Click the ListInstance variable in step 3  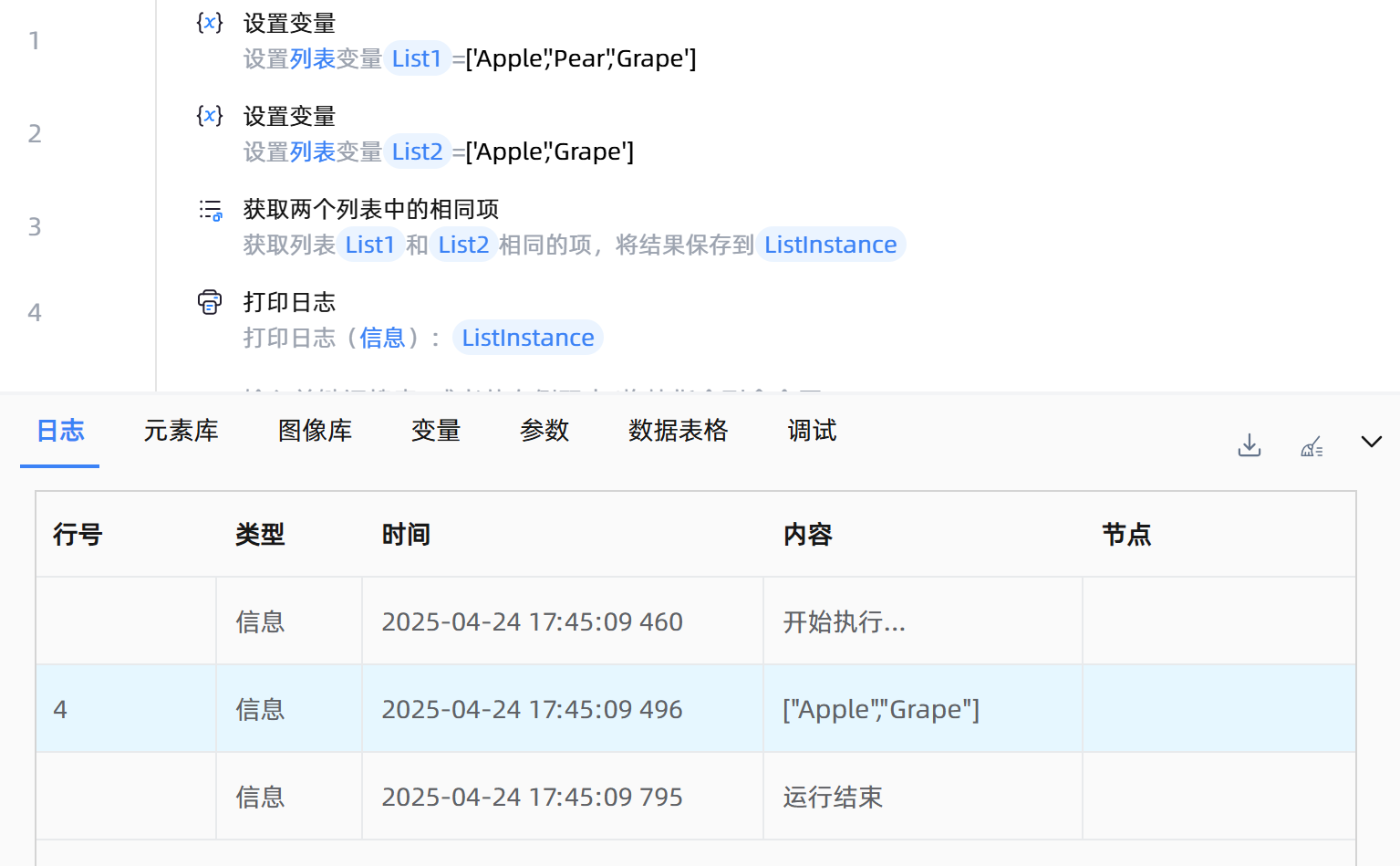[830, 245]
